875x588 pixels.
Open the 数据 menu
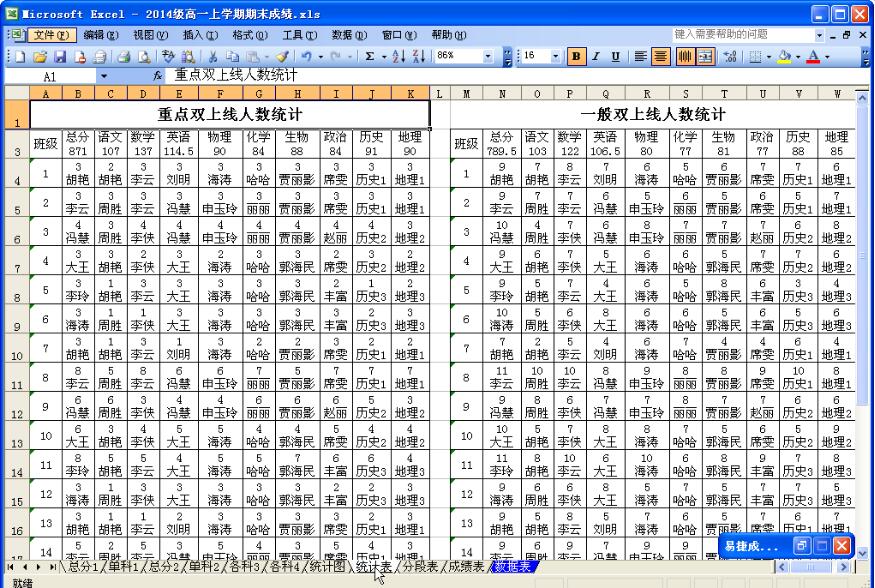coord(349,35)
